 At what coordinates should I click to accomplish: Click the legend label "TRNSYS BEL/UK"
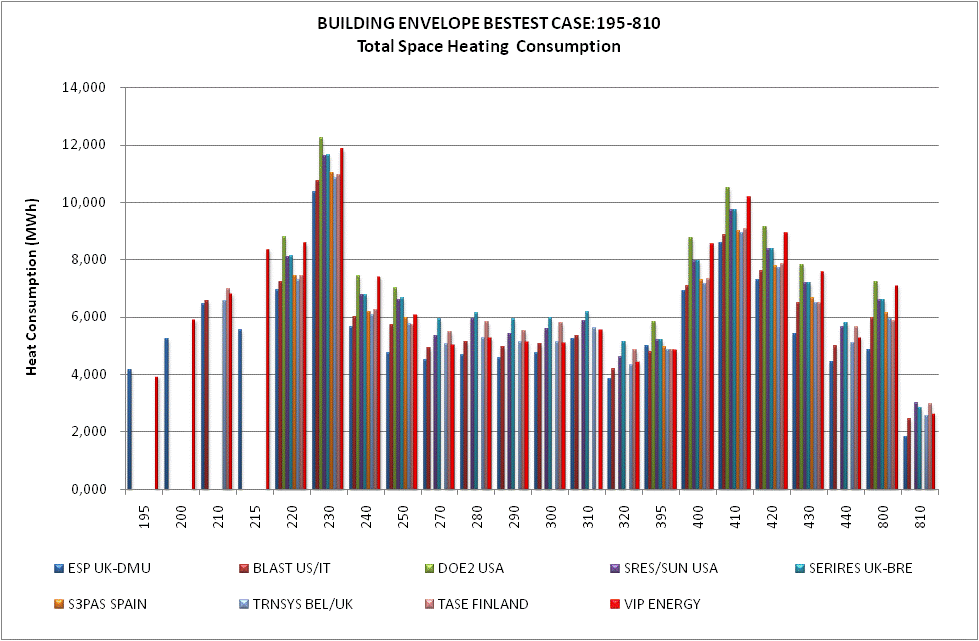(303, 604)
